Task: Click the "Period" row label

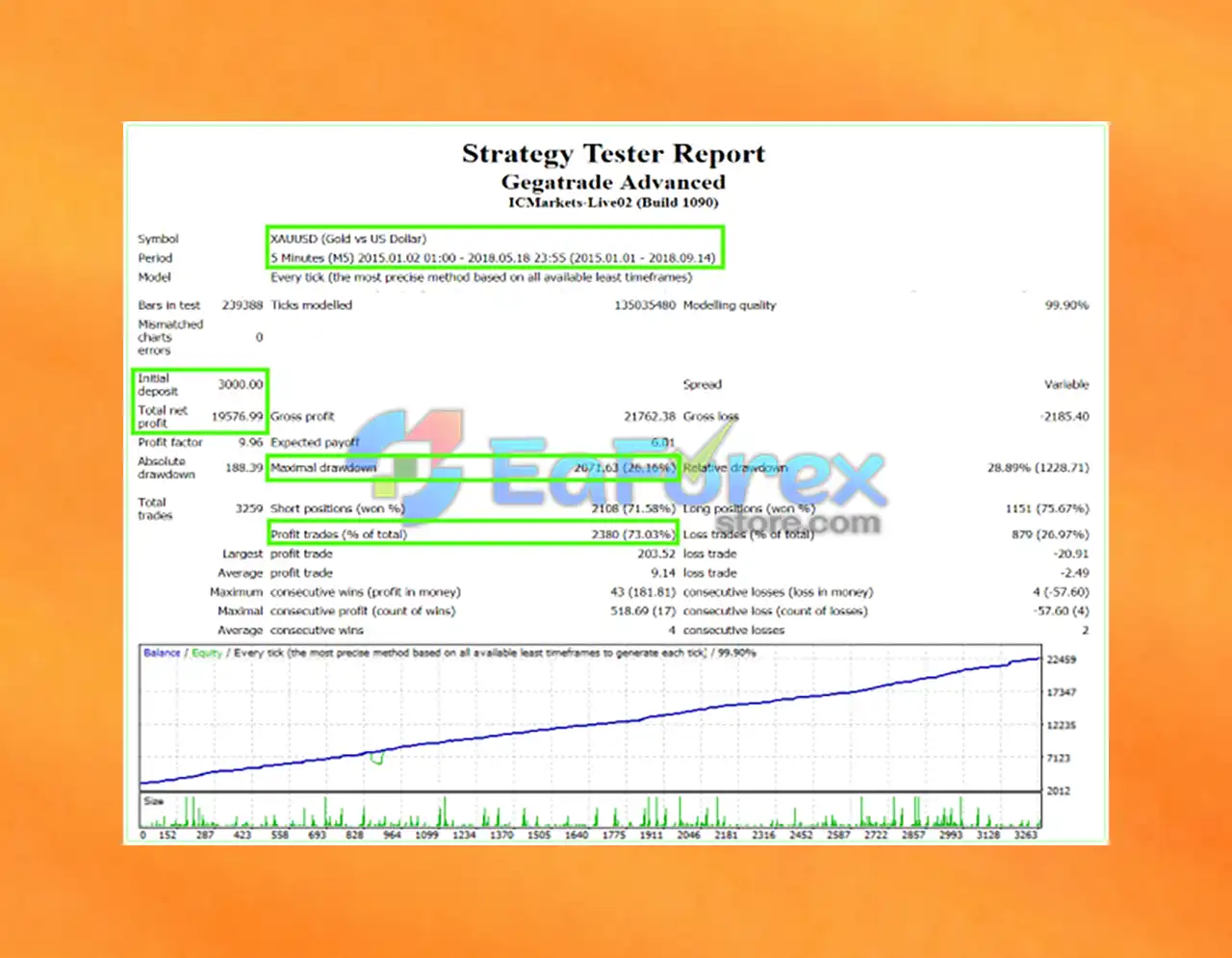Action: pos(155,258)
